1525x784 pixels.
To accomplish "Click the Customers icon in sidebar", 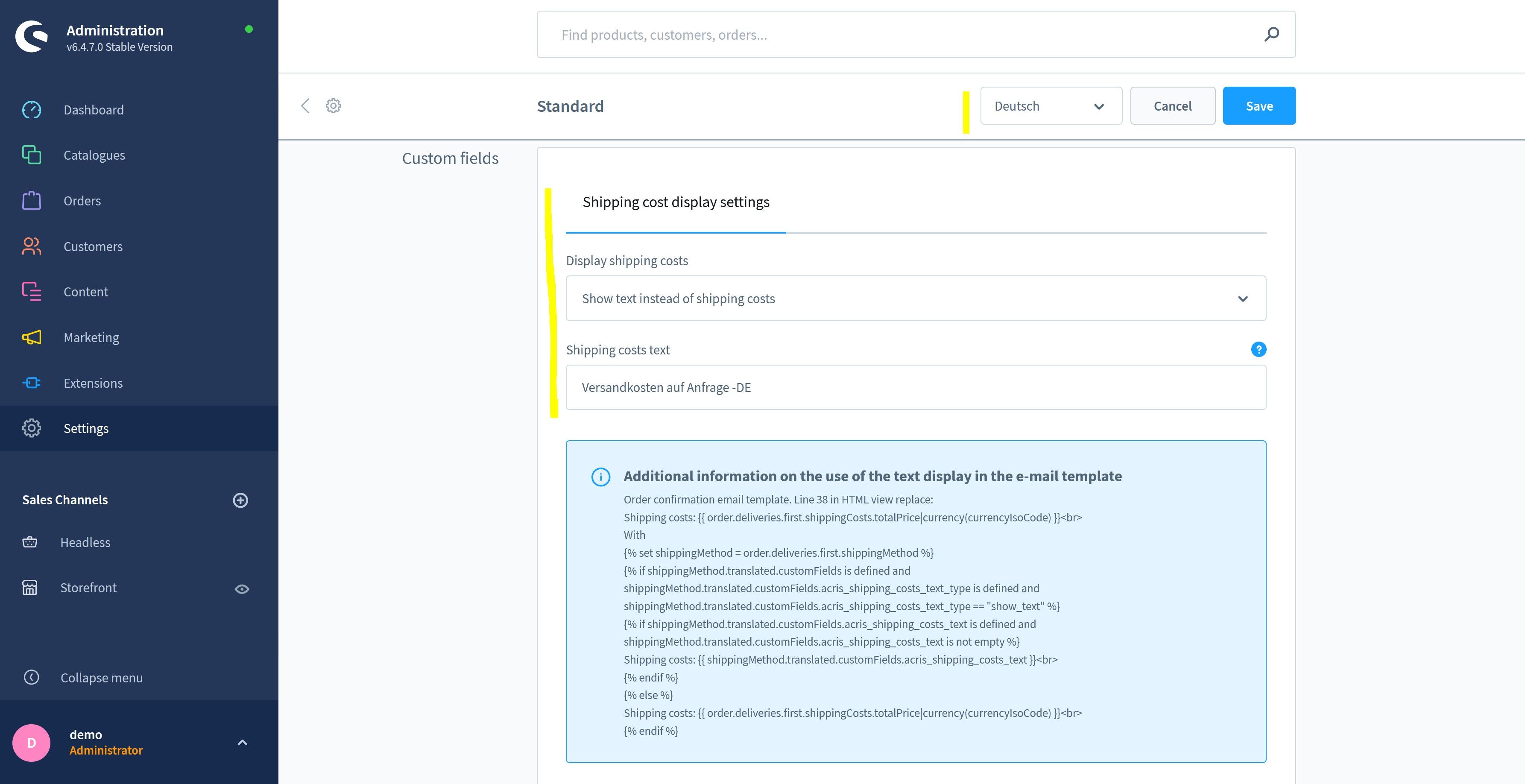I will 30,246.
